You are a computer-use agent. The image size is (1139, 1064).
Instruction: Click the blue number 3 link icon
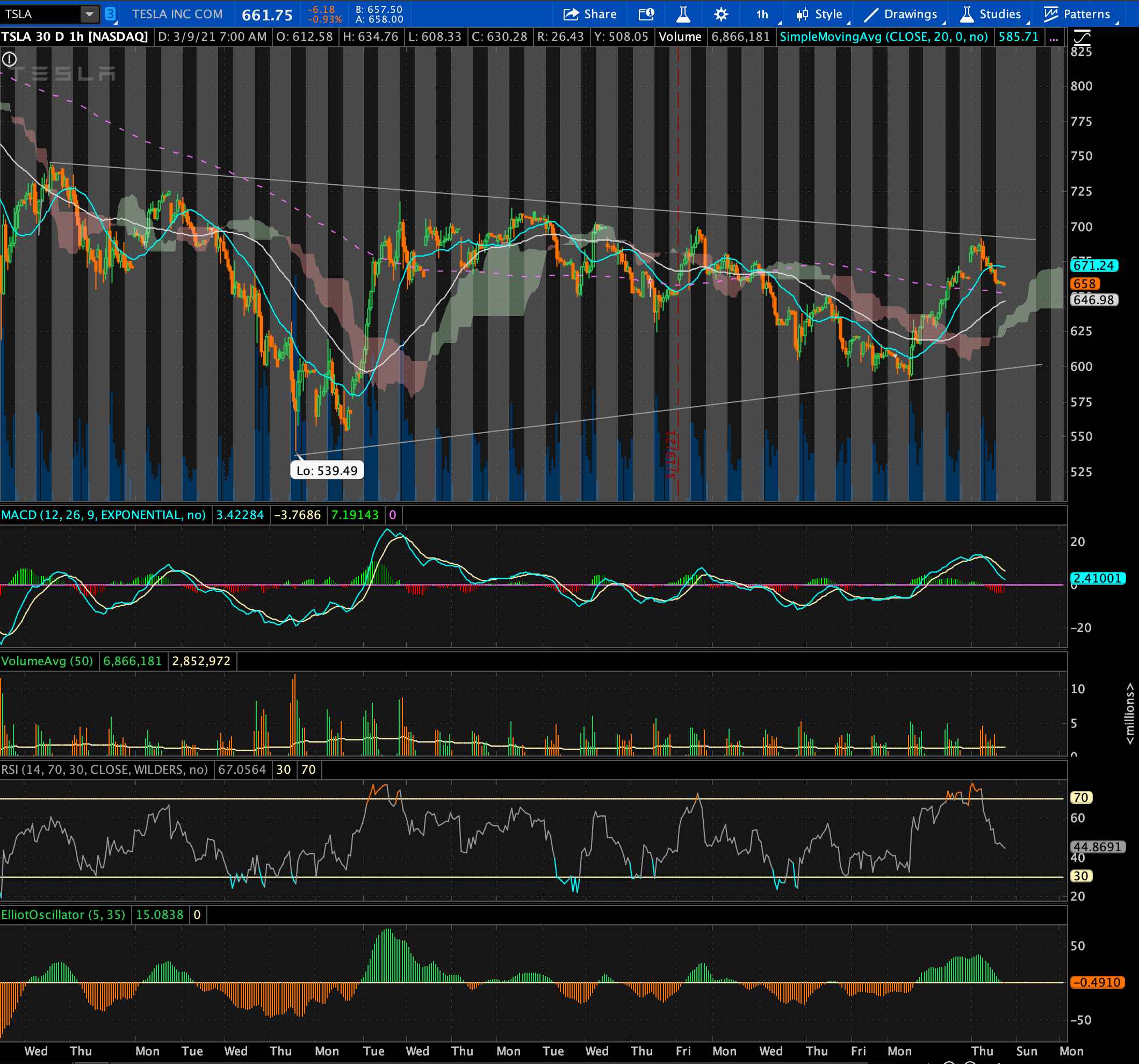click(111, 14)
